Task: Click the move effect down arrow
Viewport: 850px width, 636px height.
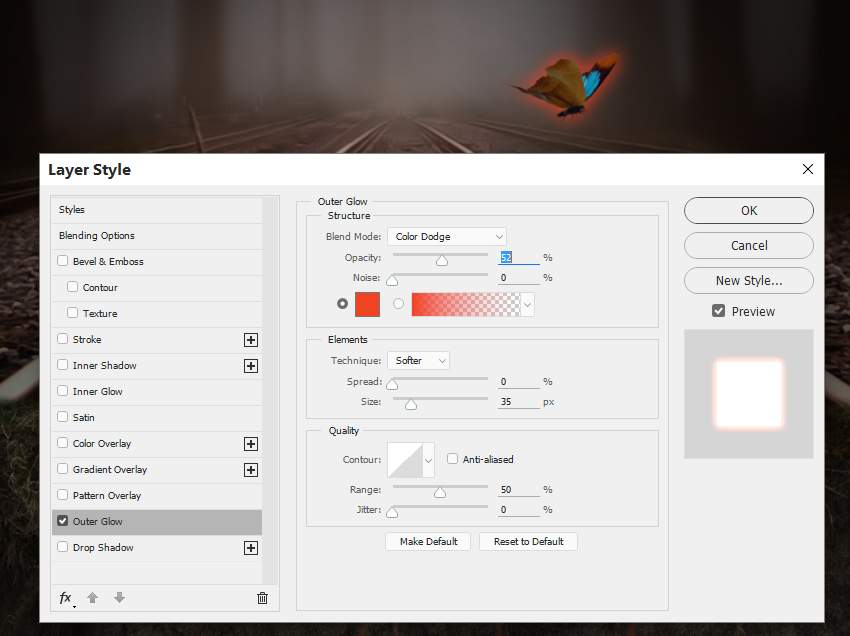Action: click(x=119, y=598)
